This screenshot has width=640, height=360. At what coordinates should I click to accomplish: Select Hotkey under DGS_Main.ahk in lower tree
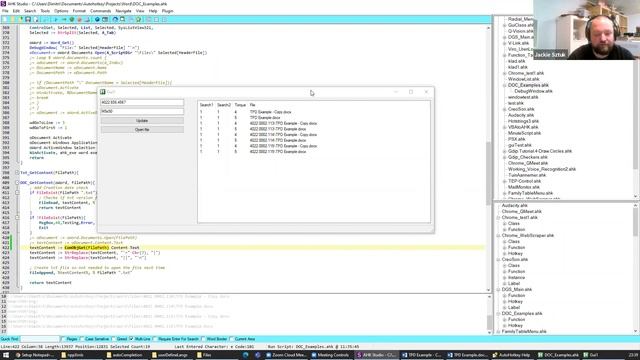[x=516, y=302]
